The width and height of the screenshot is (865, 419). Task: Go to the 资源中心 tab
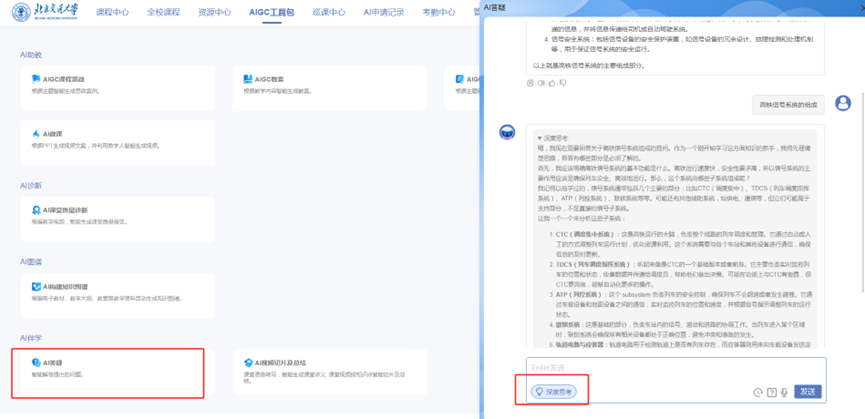[x=214, y=13]
